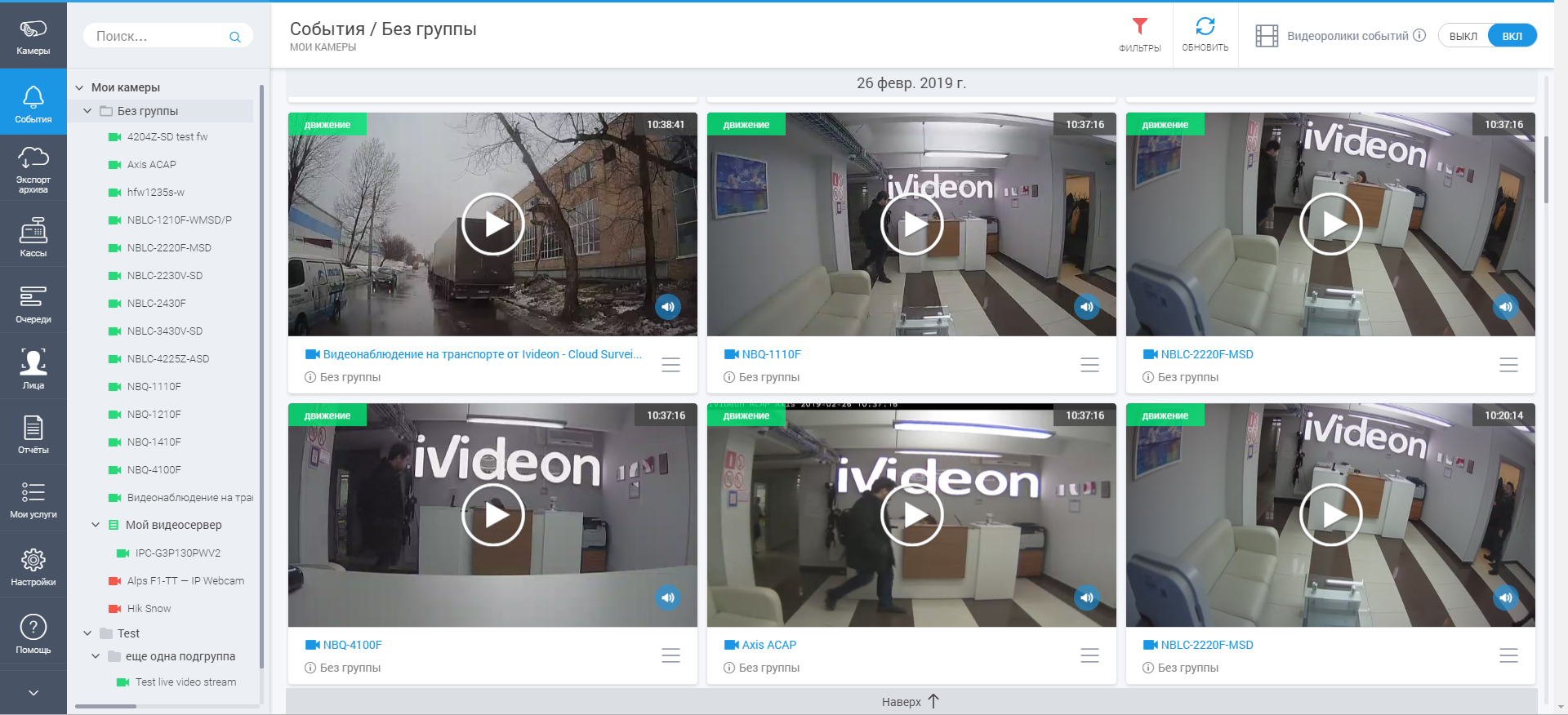Play the 10:38:41 transport event video

pos(492,224)
